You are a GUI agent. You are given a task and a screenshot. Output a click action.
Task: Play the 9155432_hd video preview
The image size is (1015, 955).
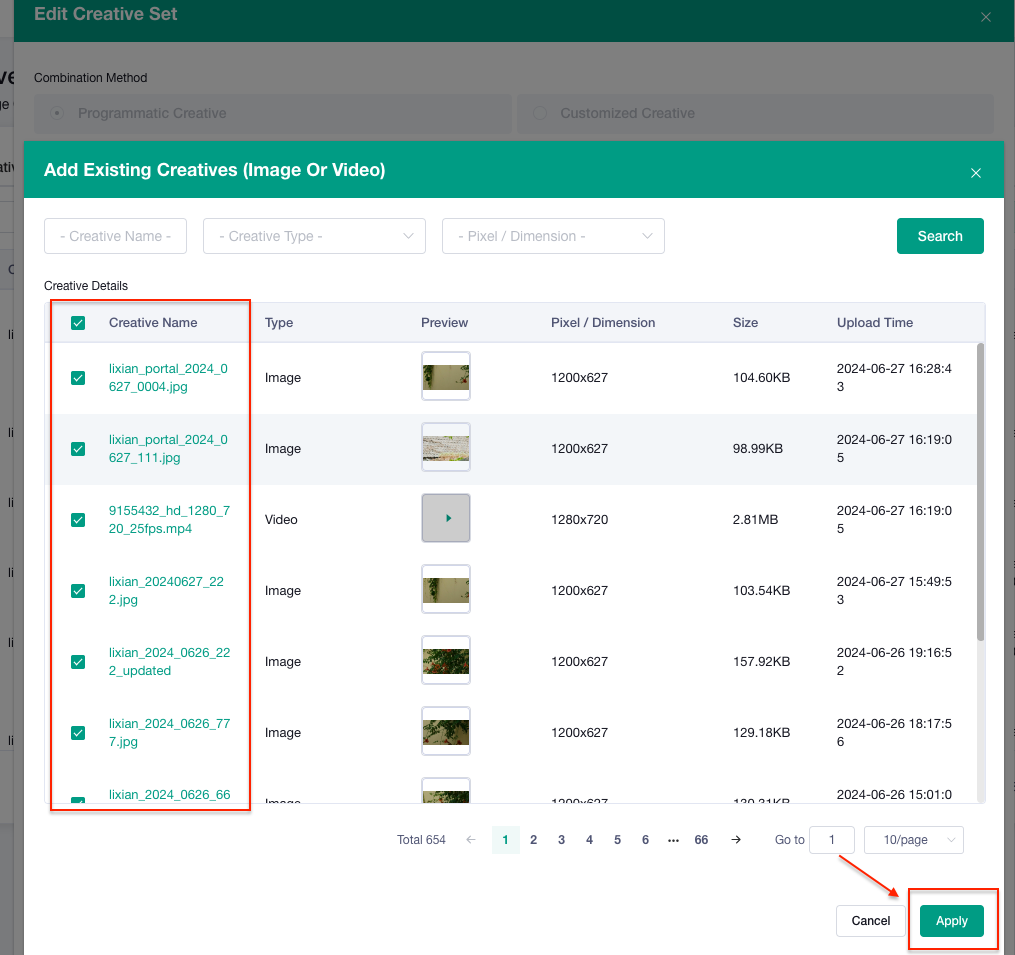point(446,518)
